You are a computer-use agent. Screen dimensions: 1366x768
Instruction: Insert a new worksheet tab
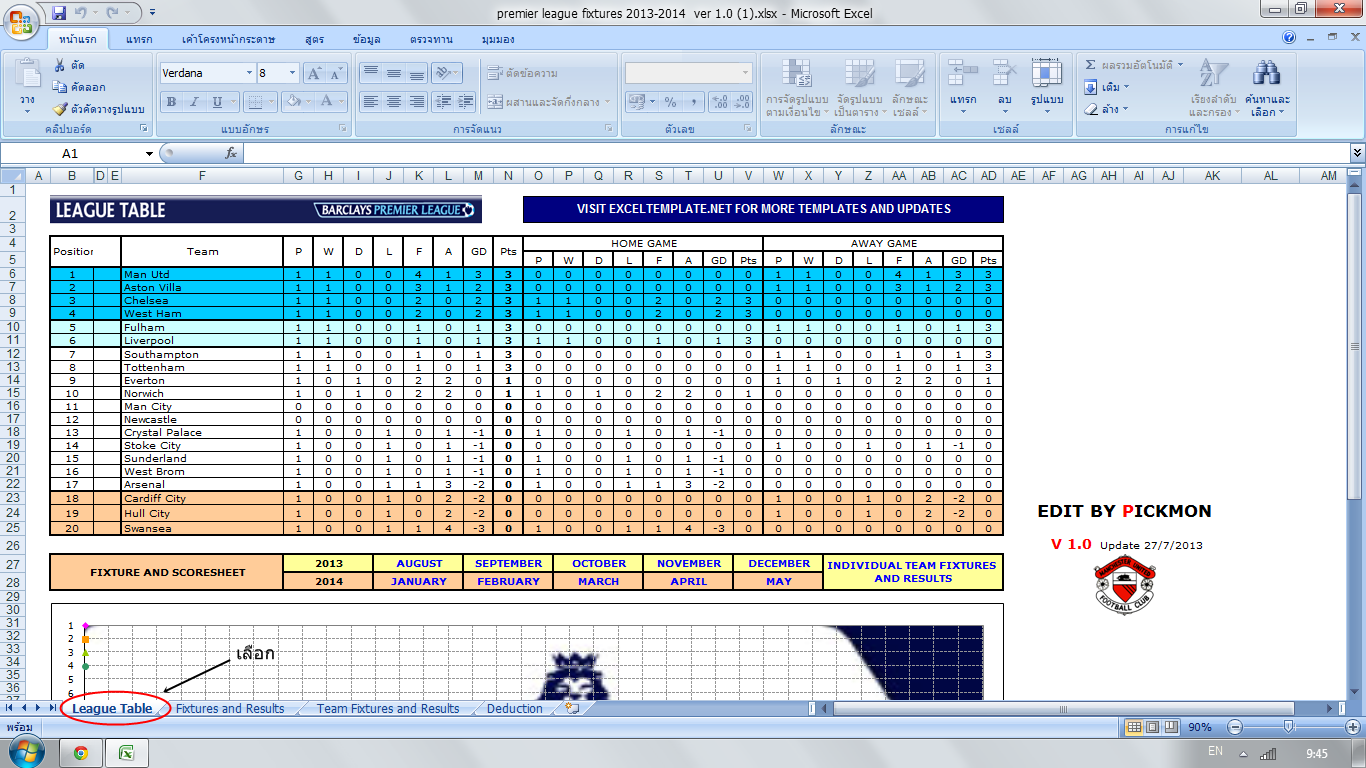pos(572,708)
